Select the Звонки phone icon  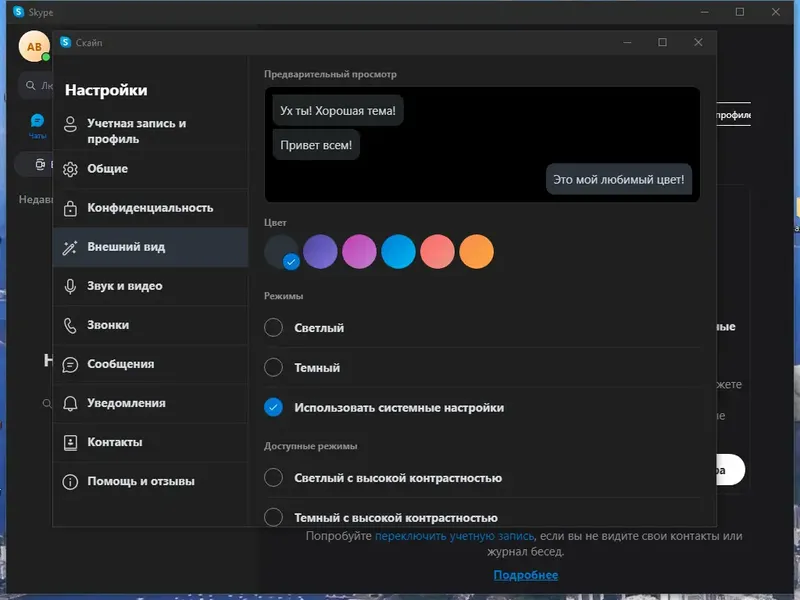pos(69,325)
